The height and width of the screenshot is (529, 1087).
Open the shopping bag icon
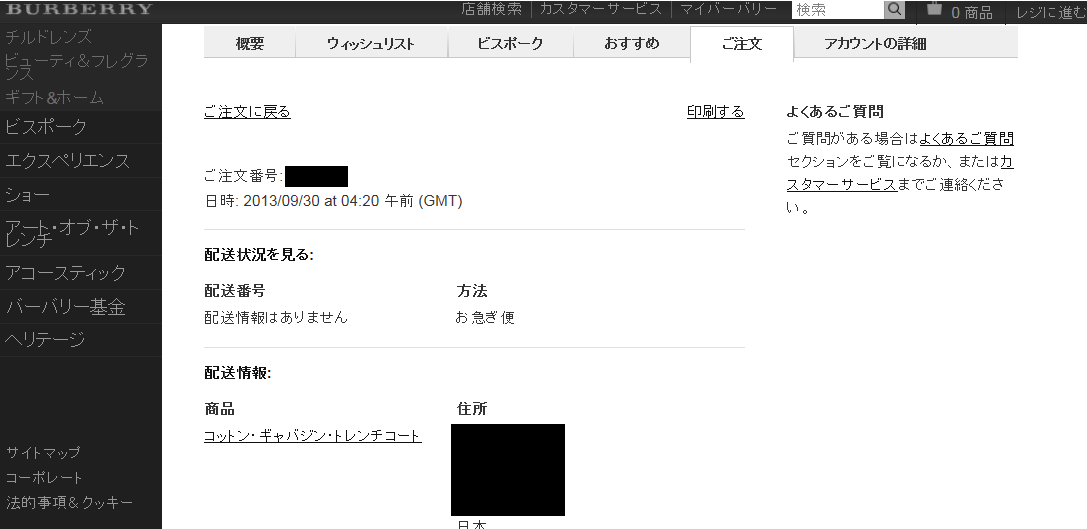(934, 10)
